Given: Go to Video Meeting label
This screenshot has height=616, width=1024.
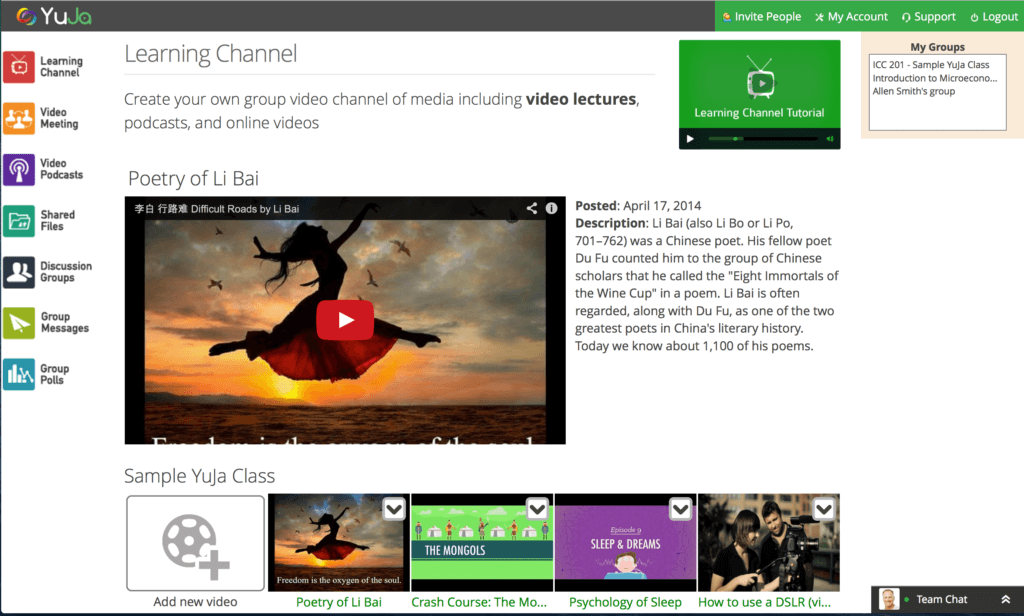Looking at the screenshot, I should tap(59, 118).
